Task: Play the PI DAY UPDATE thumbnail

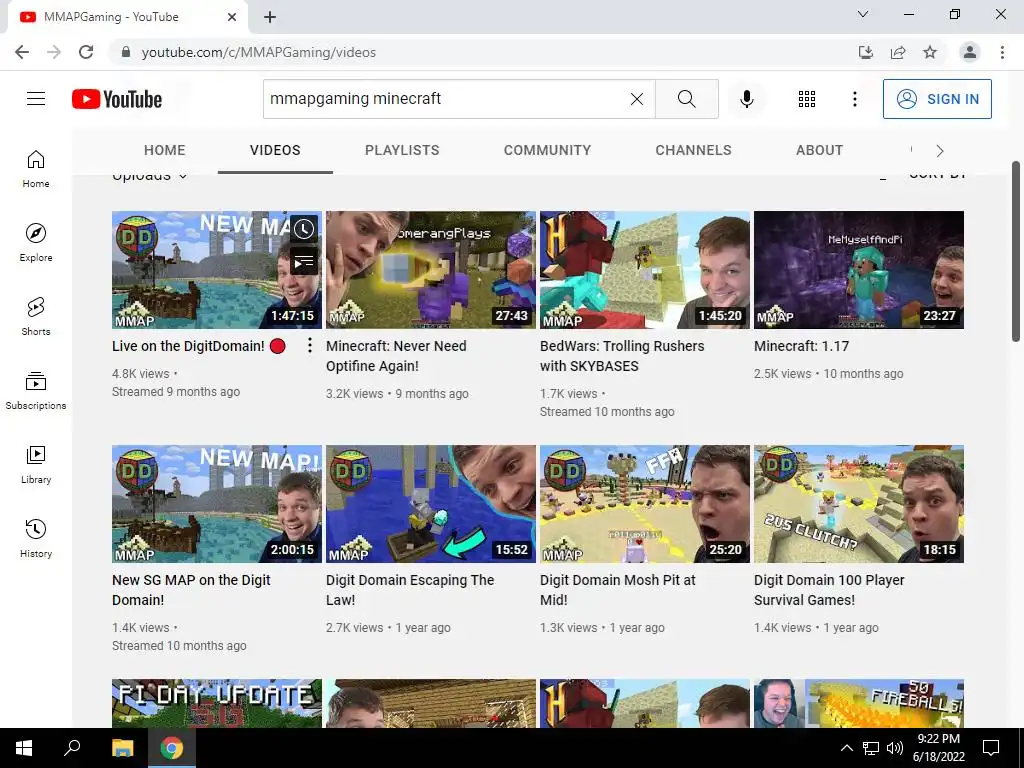Action: [x=217, y=703]
